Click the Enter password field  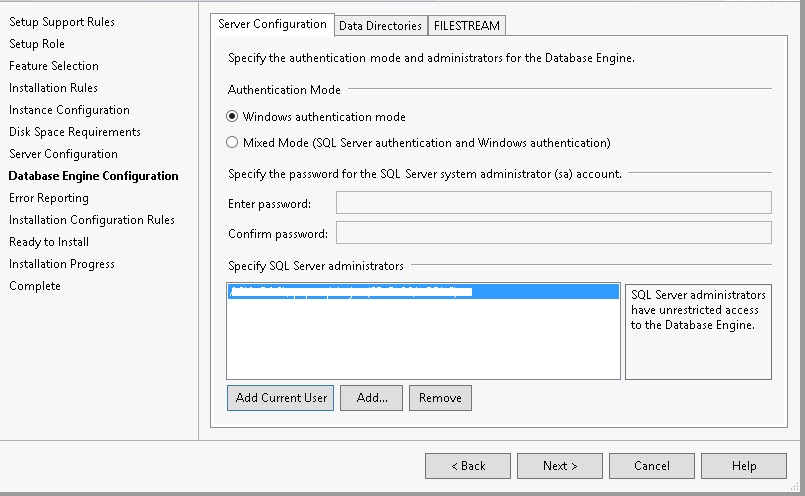553,203
